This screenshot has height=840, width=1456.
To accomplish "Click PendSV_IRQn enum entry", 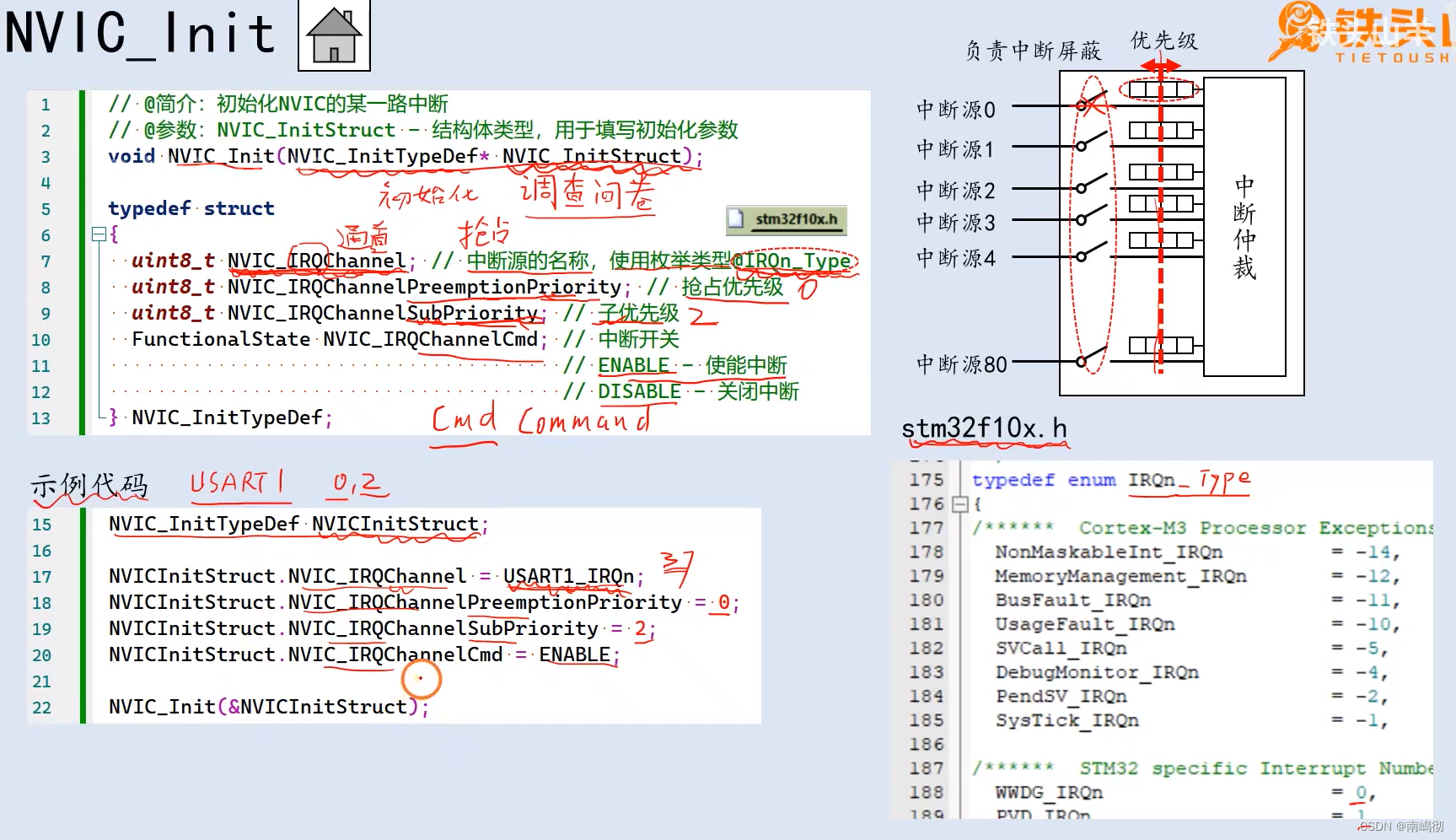I will pyautogui.click(x=1061, y=696).
